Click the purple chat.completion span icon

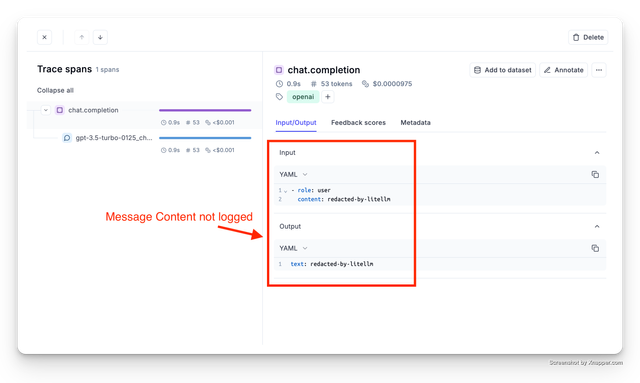click(x=60, y=110)
